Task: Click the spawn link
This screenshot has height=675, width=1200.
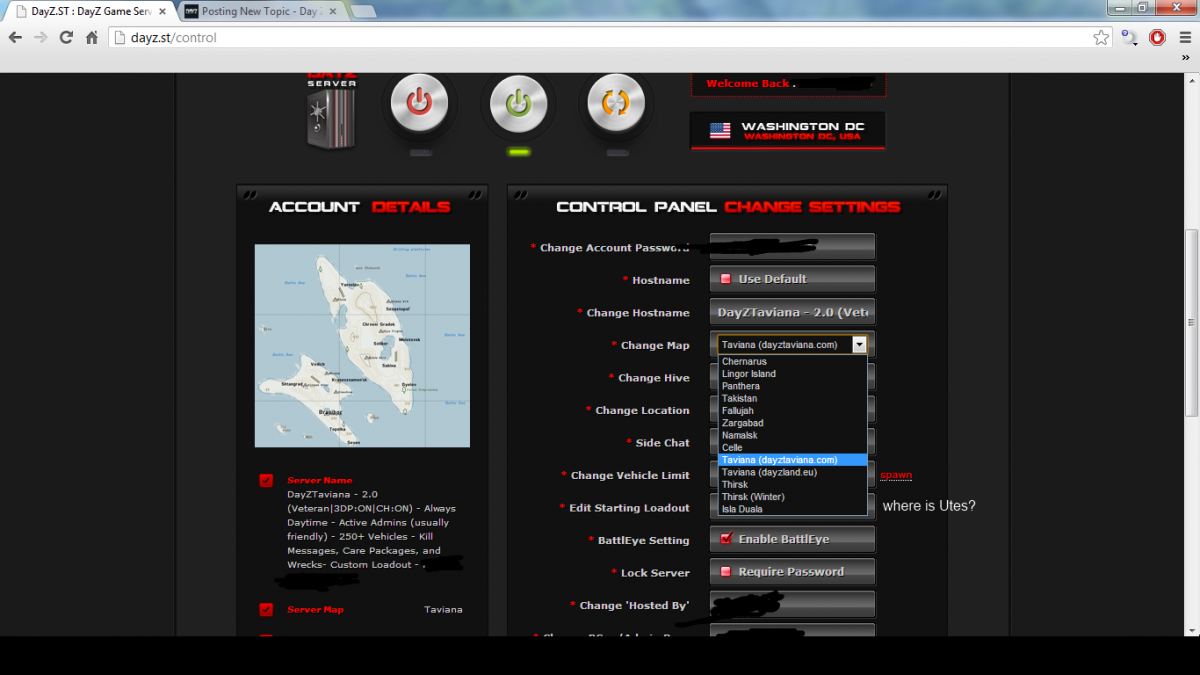Action: click(895, 475)
